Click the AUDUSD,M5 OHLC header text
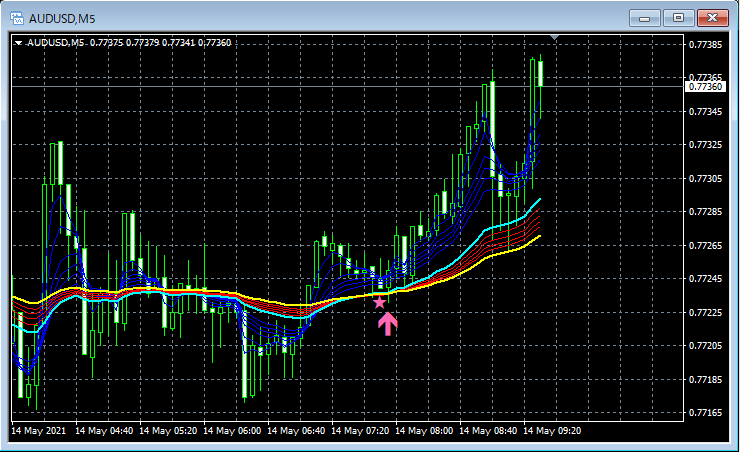Screen dimensions: 741x452 coord(129,43)
